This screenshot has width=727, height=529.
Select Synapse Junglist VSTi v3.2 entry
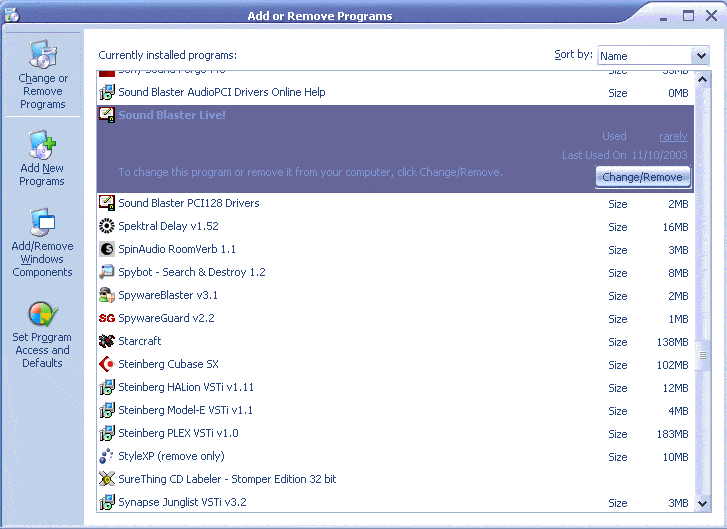coord(395,502)
